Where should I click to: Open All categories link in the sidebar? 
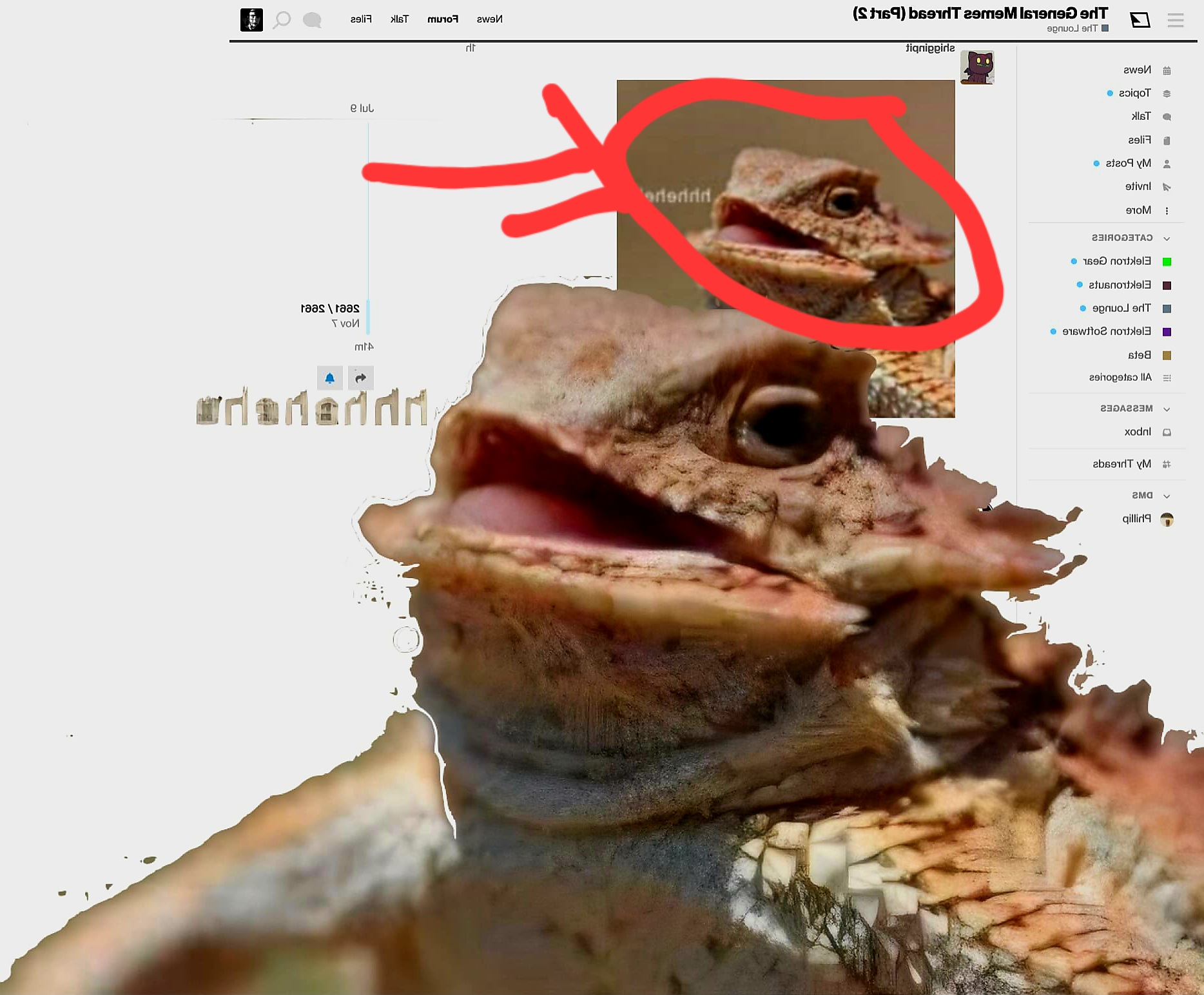(x=1120, y=378)
